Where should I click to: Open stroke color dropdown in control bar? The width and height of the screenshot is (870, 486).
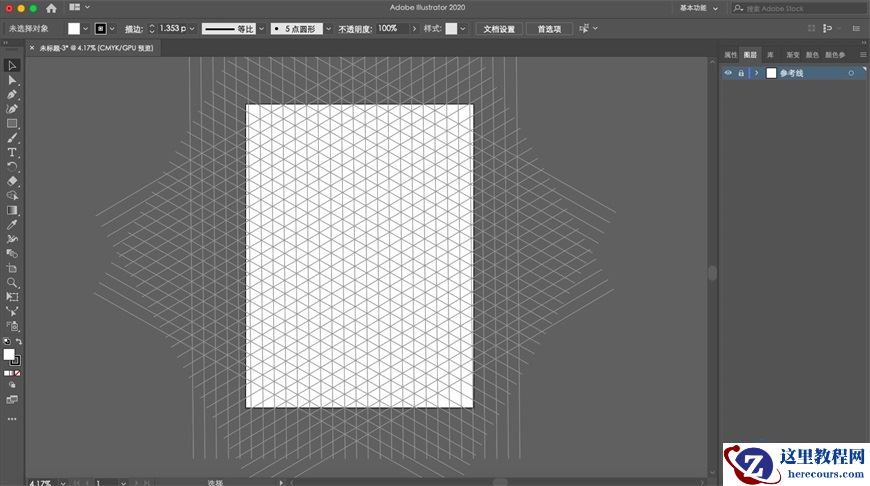[113, 29]
